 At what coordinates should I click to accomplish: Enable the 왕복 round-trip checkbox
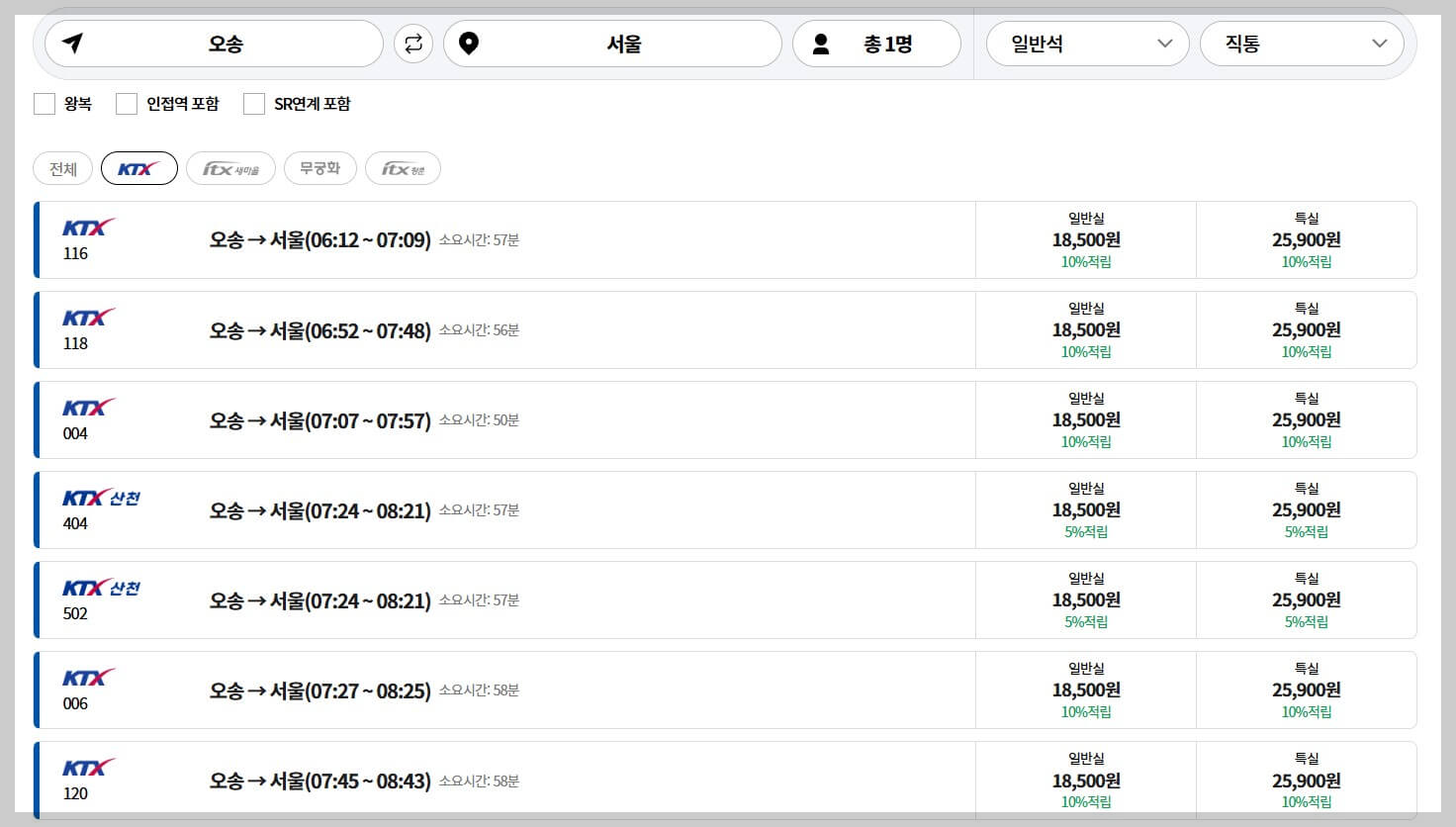pos(45,103)
